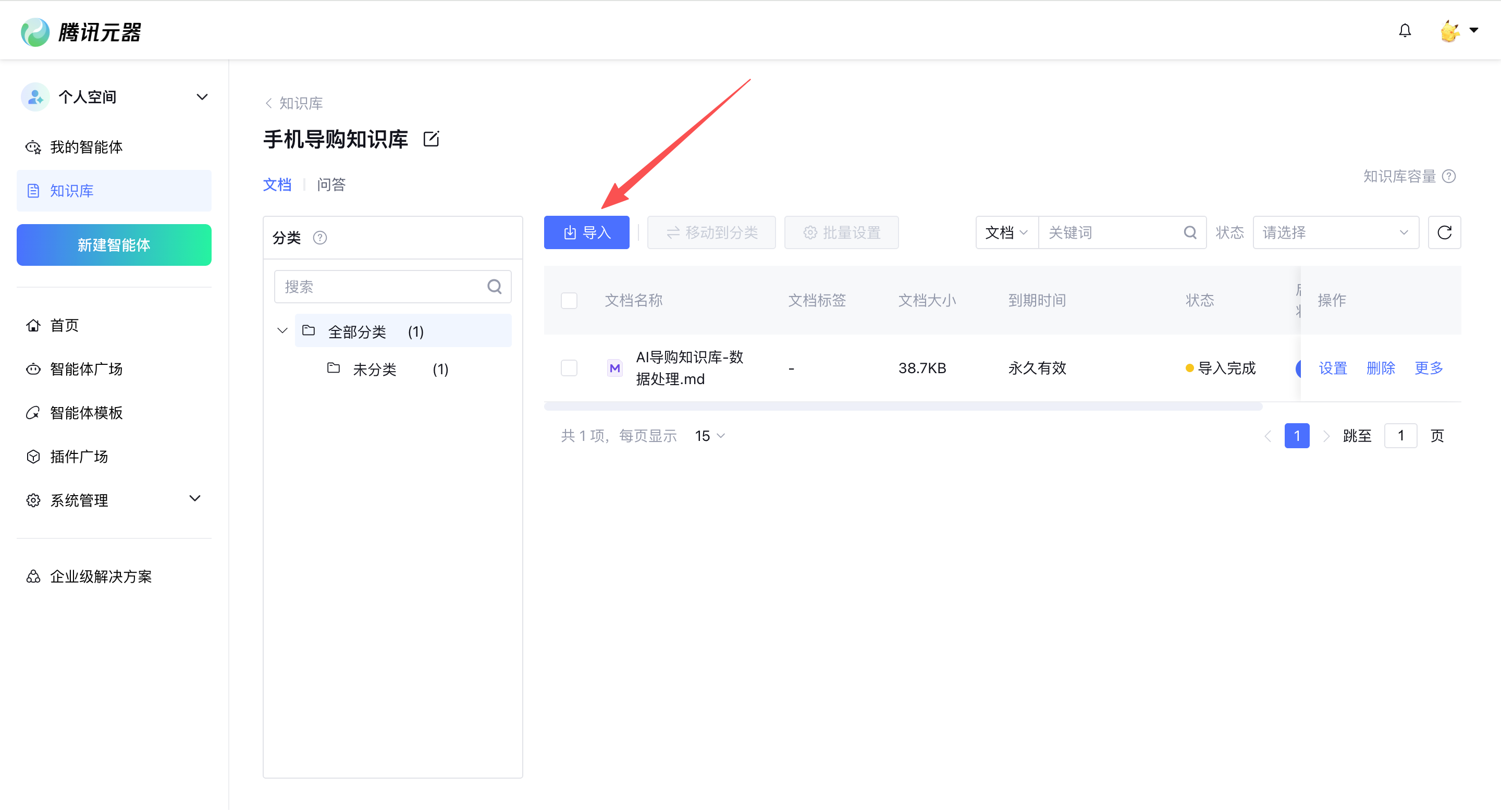This screenshot has width=1501, height=812.
Task: Click the horizontal table scrollbar
Action: coord(903,407)
